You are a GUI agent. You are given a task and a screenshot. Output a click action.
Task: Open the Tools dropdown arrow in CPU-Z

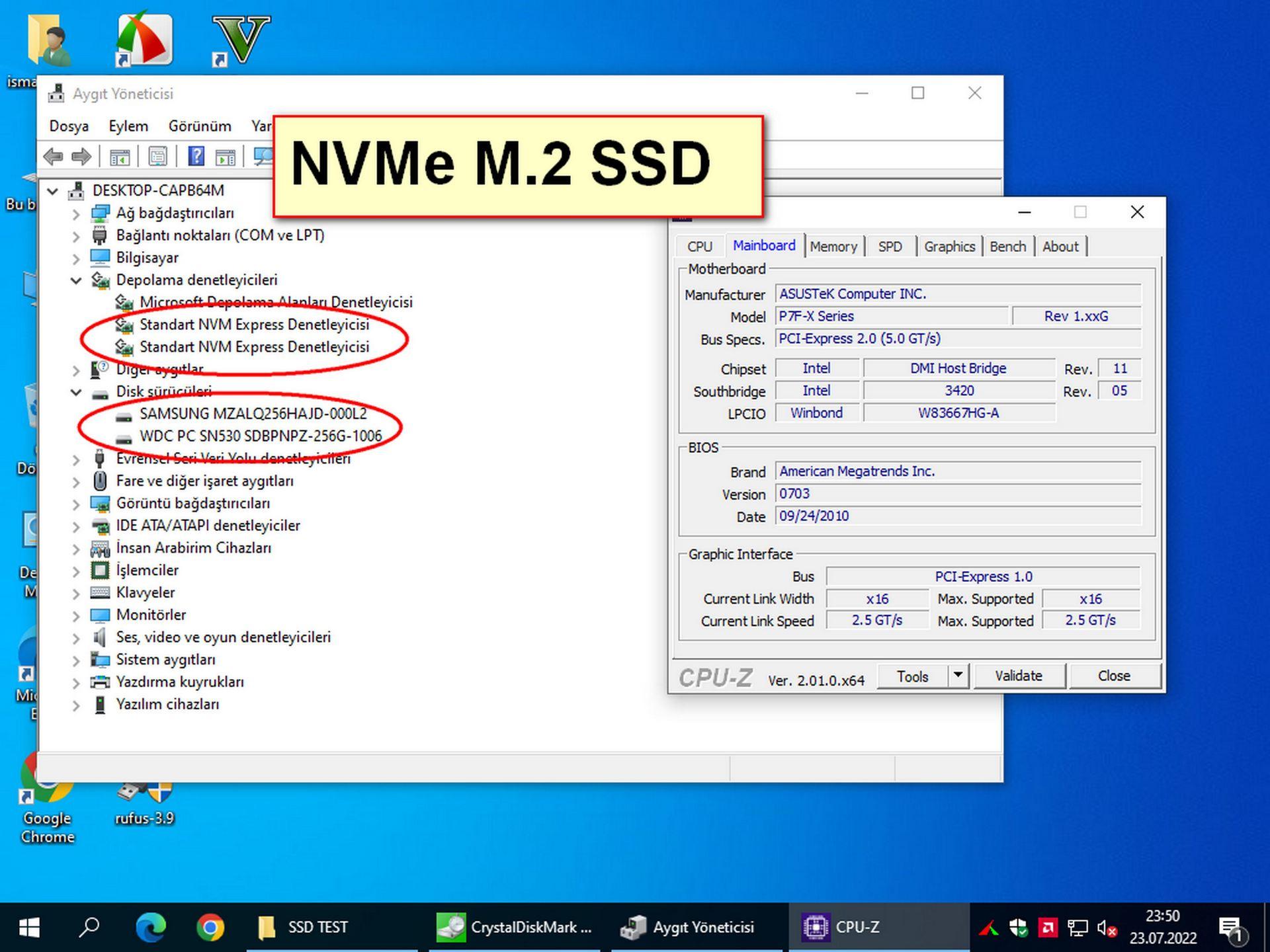[958, 676]
